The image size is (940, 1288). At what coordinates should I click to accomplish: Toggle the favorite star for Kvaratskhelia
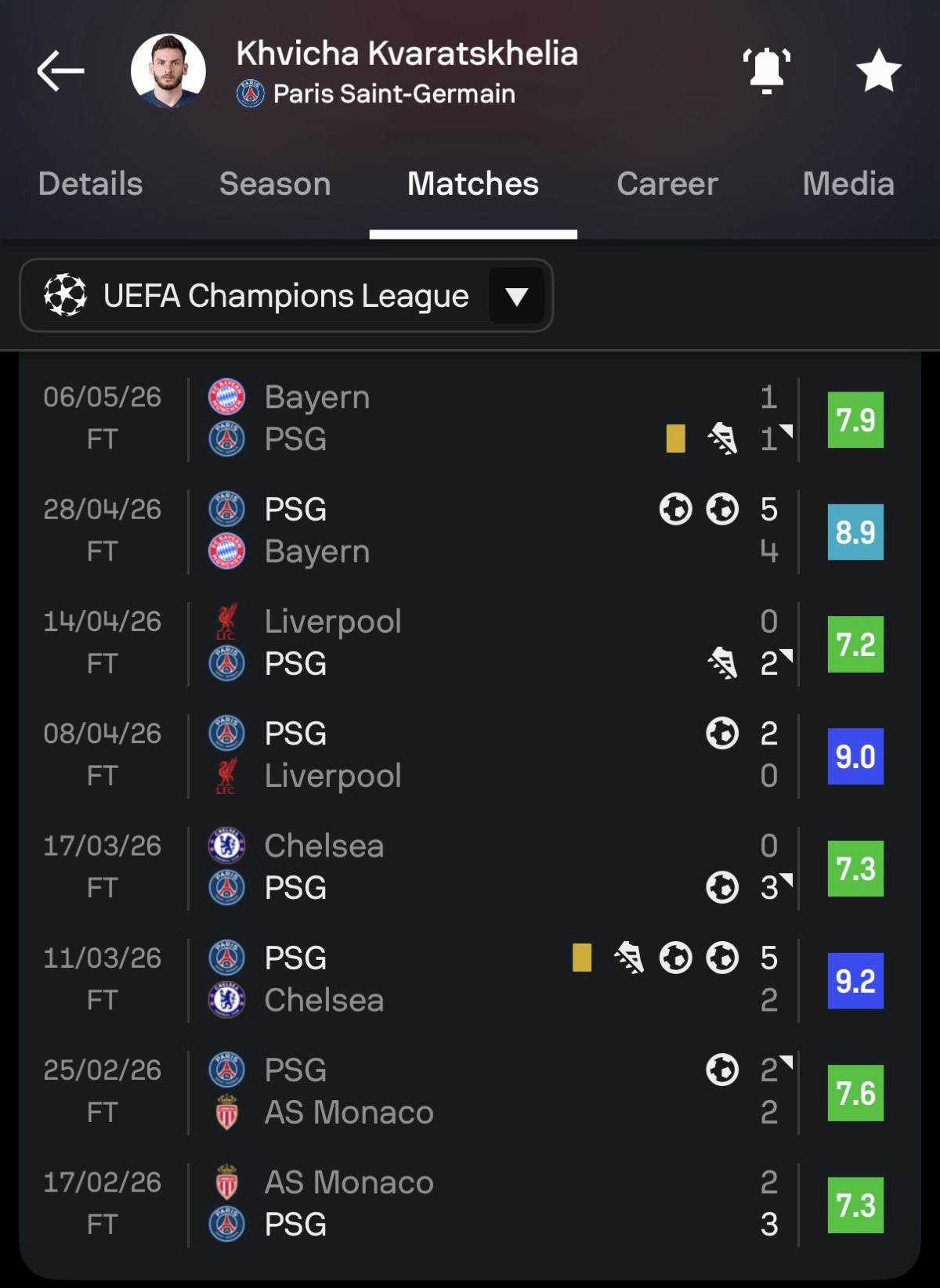coord(878,70)
